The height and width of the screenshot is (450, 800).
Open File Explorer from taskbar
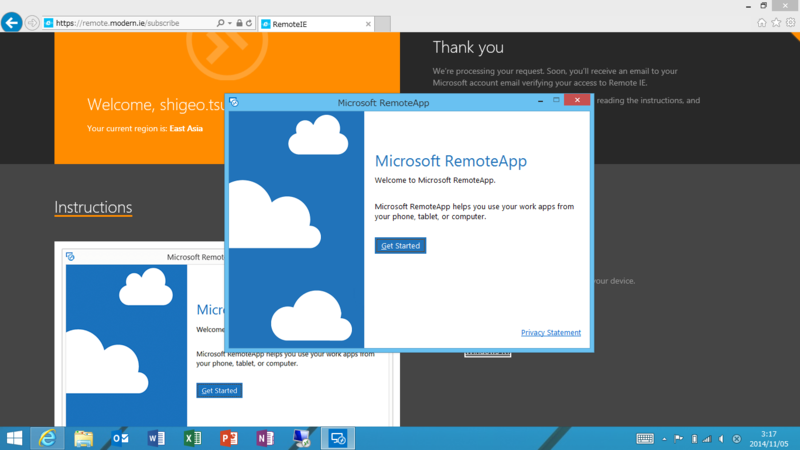point(84,438)
